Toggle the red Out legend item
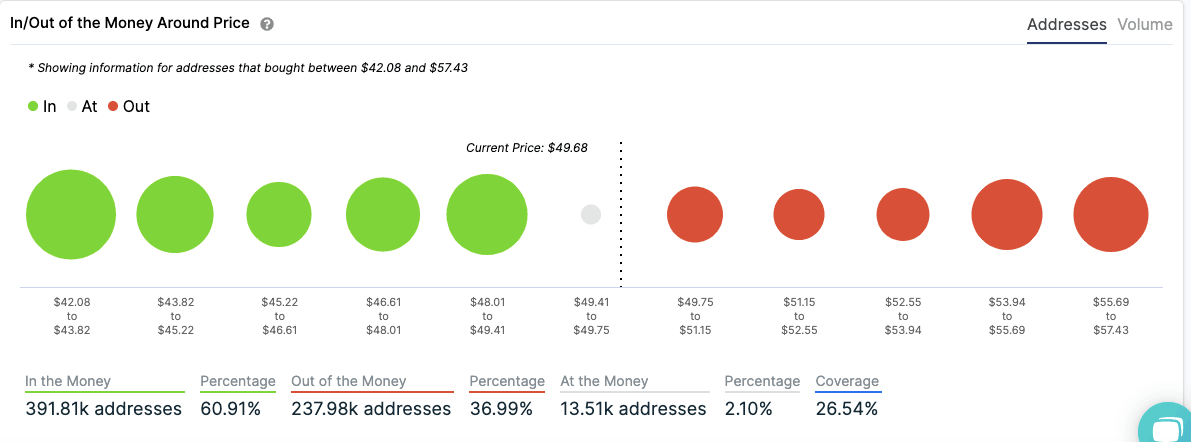This screenshot has width=1191, height=442. coord(129,106)
